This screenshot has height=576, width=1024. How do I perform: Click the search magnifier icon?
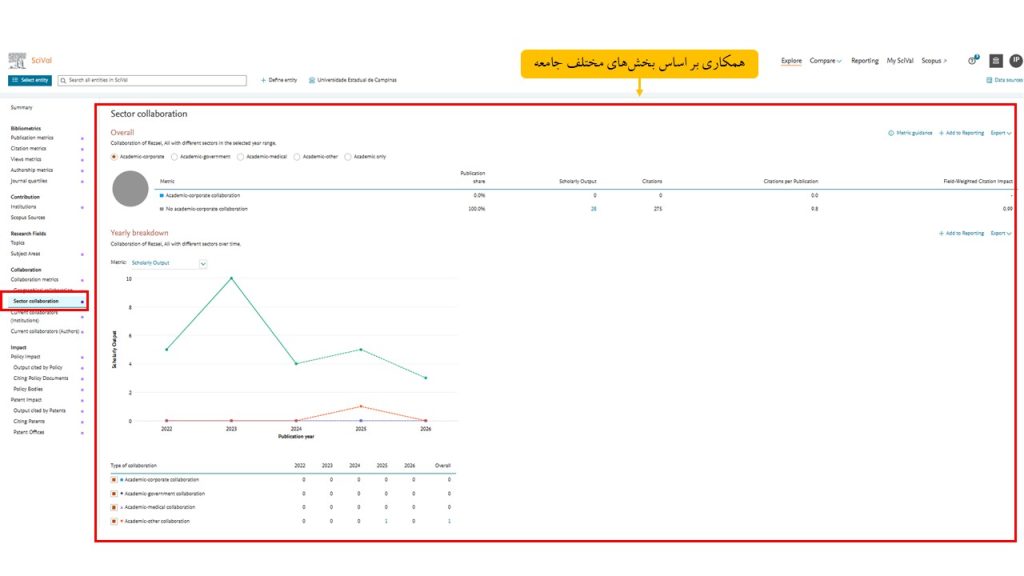coord(63,80)
